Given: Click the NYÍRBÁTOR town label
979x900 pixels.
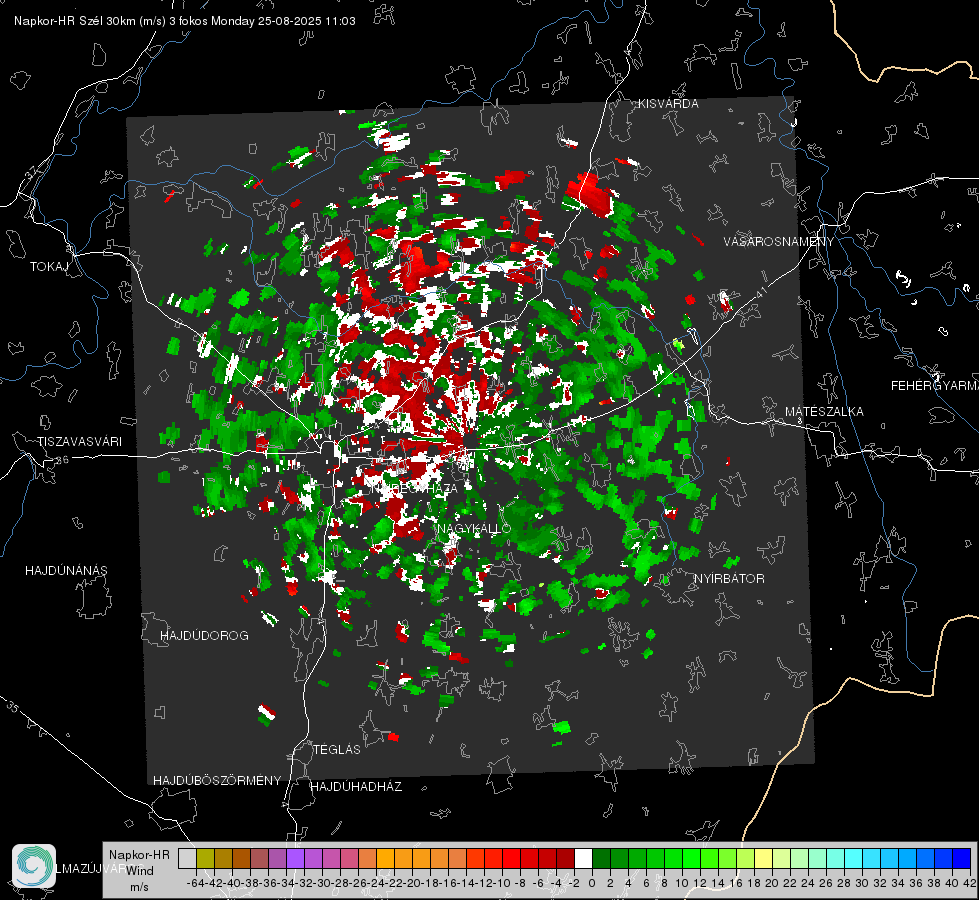Looking at the screenshot, I should (729, 579).
